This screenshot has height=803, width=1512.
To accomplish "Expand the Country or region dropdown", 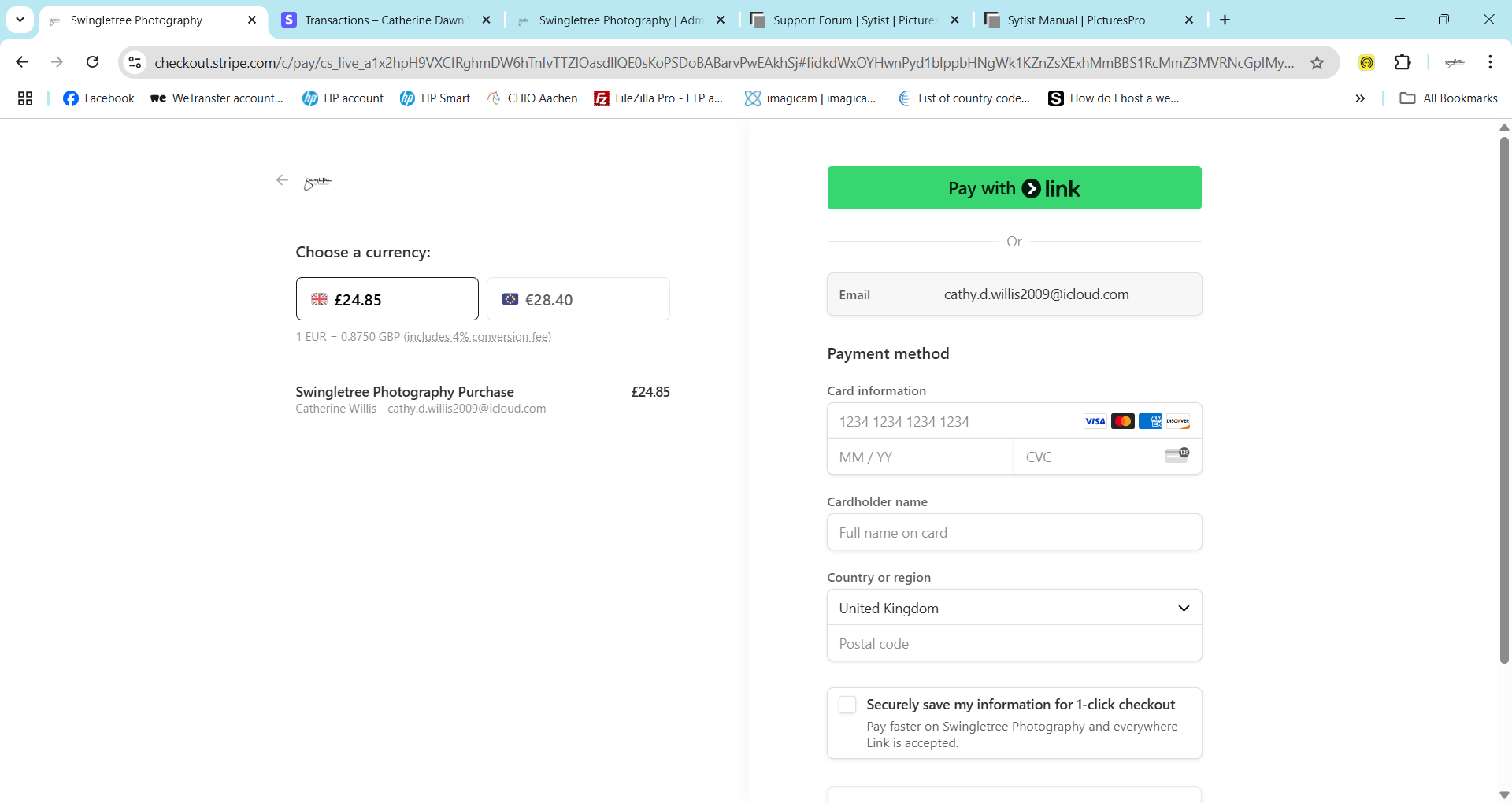I will point(1014,608).
